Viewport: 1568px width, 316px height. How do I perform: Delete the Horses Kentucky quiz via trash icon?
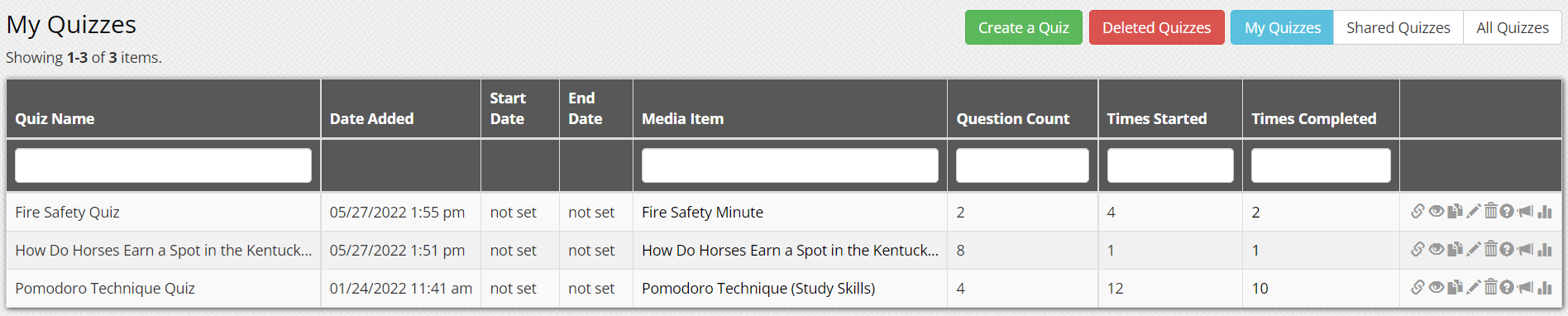(x=1490, y=248)
